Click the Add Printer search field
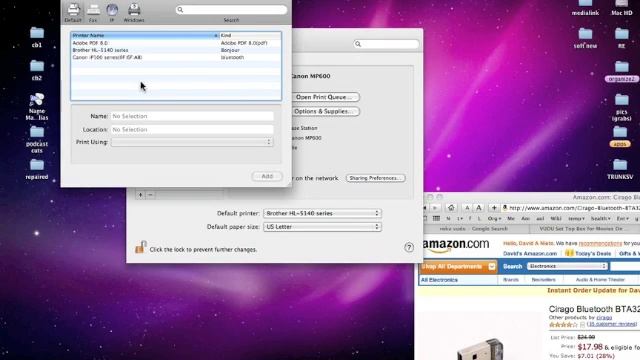640x360 pixels. (231, 10)
